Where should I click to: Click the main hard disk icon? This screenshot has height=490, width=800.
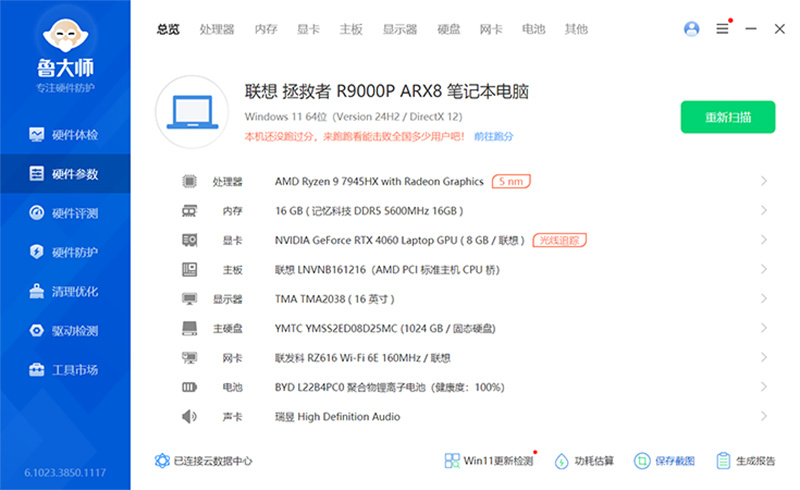(190, 328)
